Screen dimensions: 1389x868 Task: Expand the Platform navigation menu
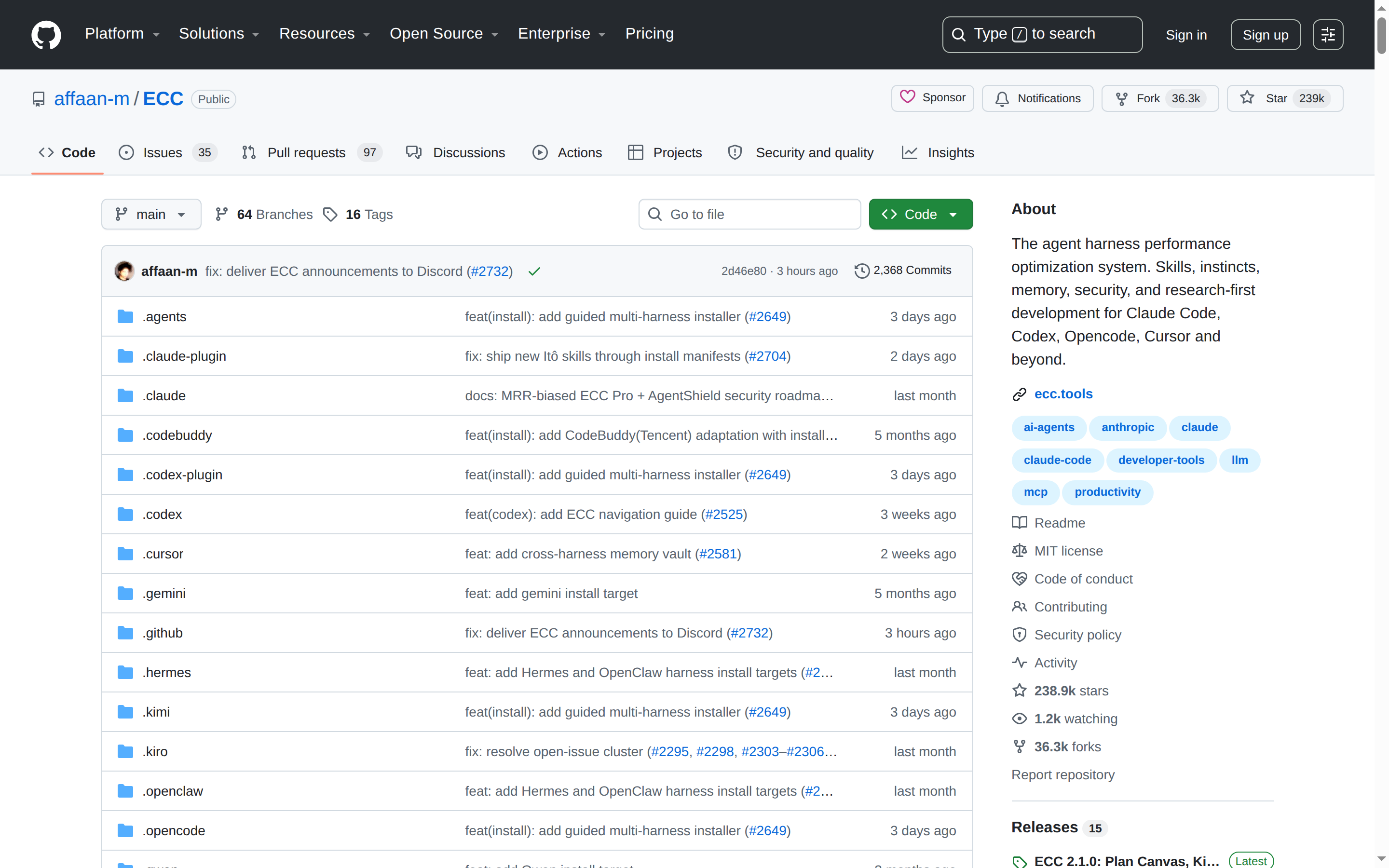coord(122,34)
